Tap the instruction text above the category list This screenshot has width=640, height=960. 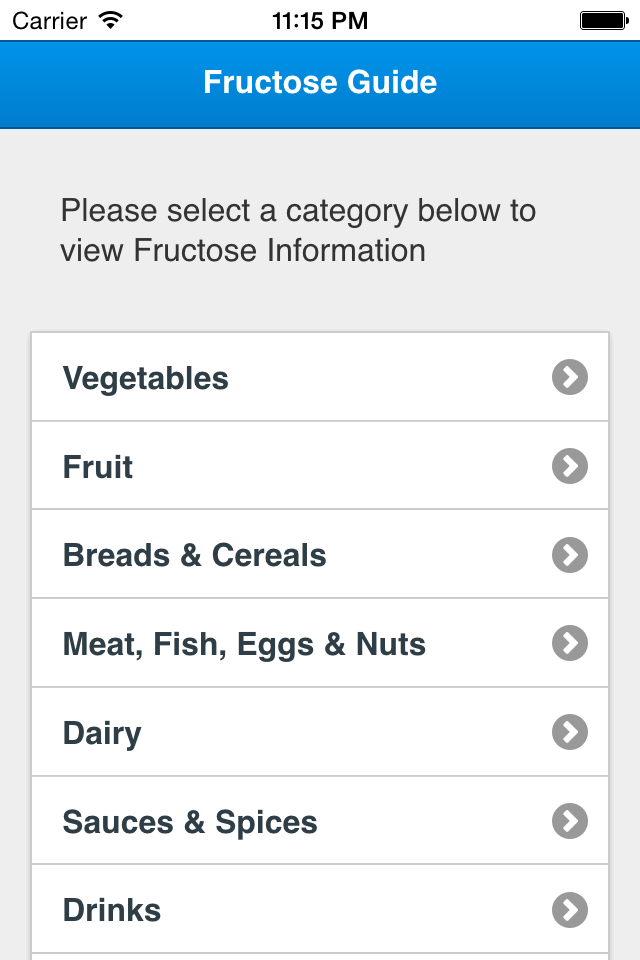point(298,230)
